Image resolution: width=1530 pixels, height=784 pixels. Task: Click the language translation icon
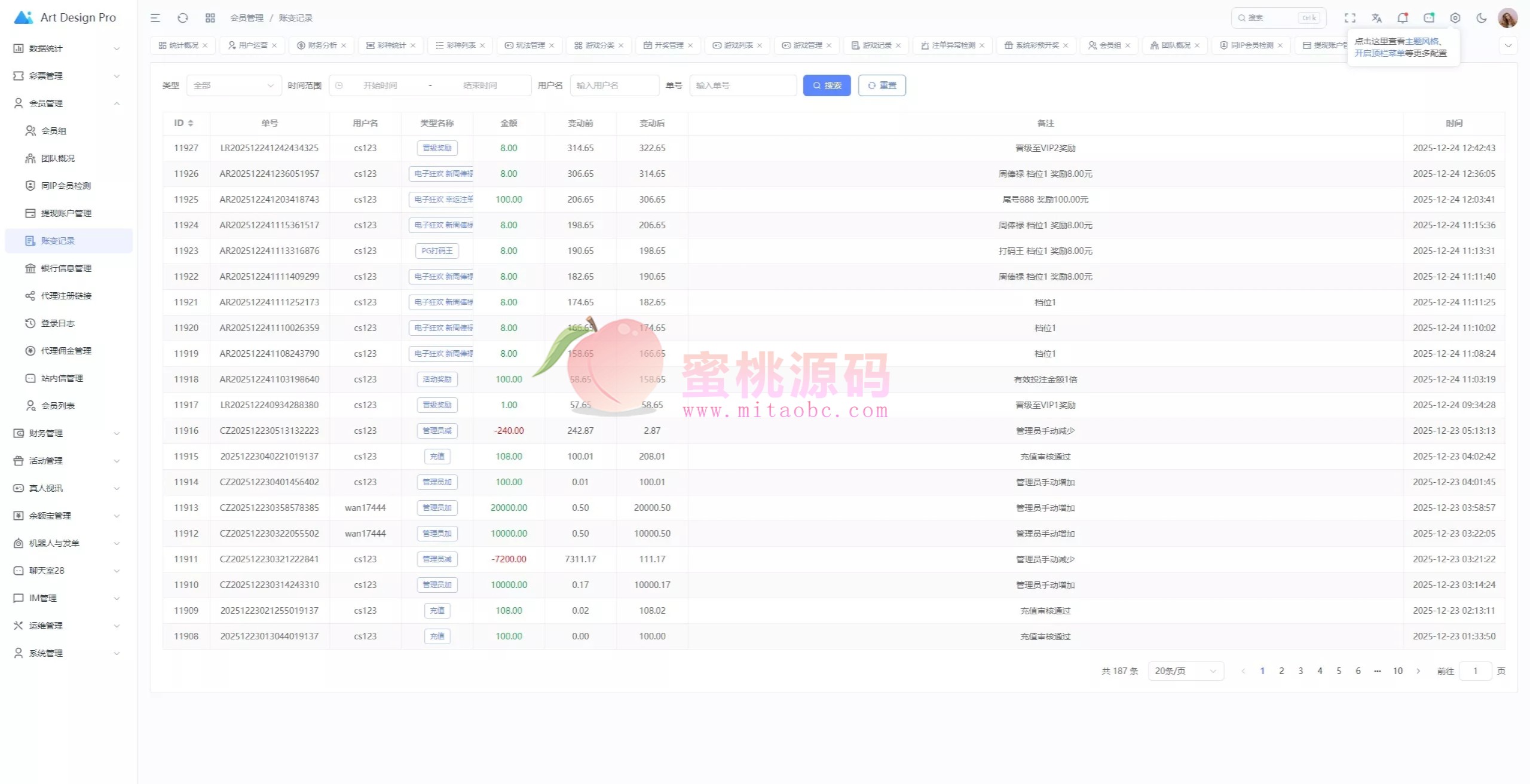pos(1376,18)
